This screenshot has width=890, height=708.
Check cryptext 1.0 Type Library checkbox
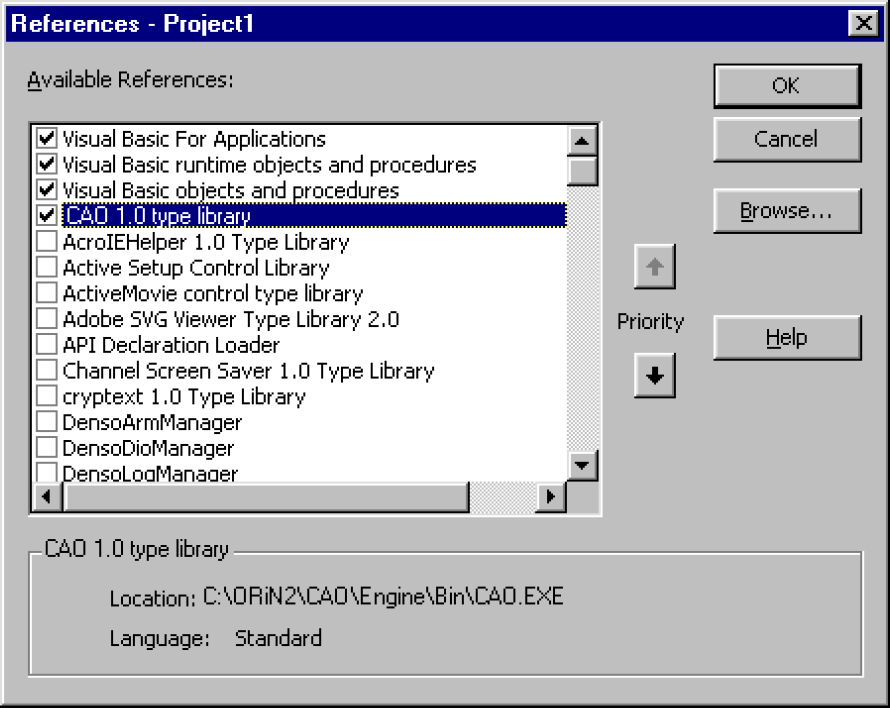click(x=47, y=396)
